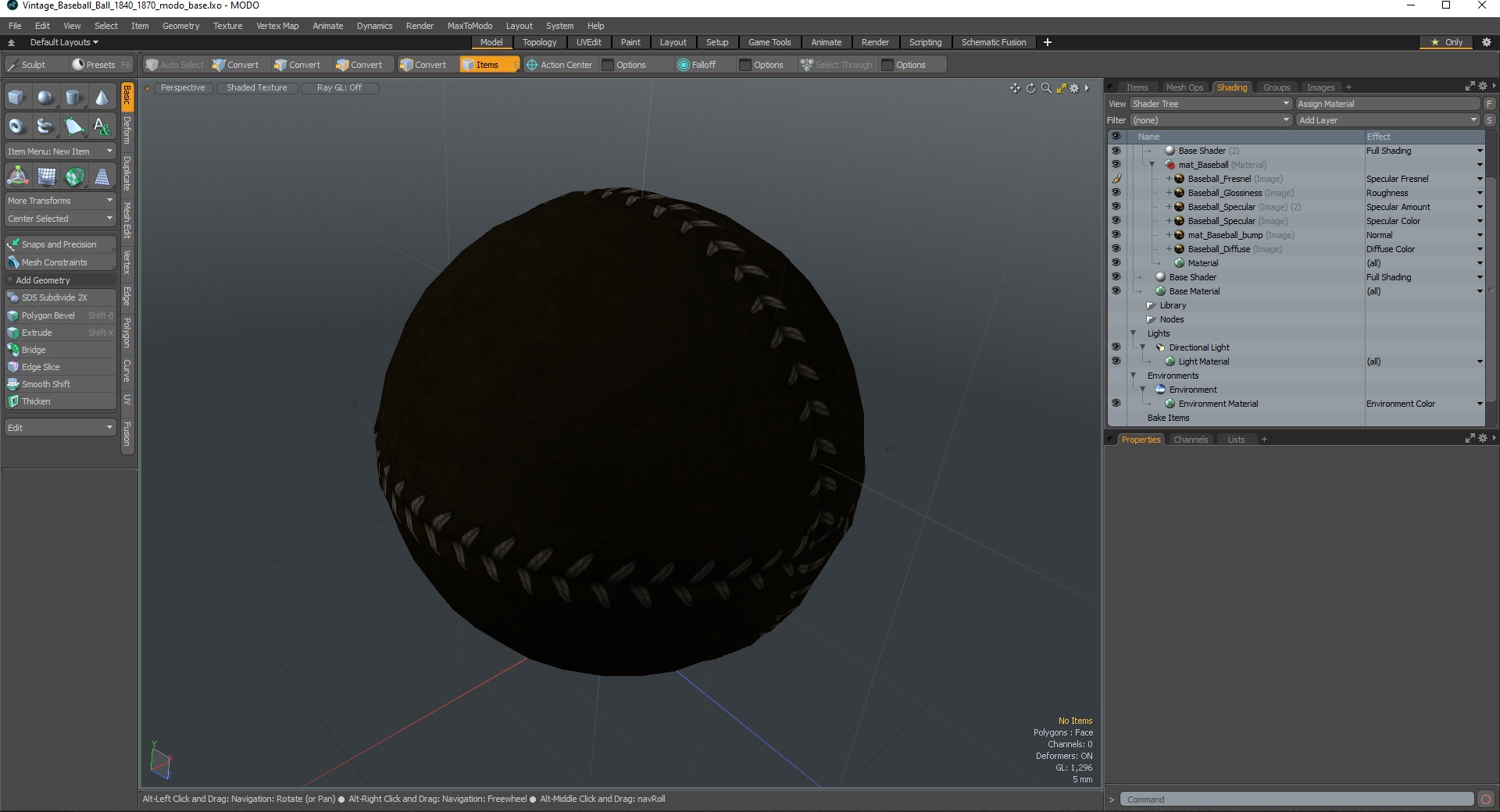Viewport: 1500px width, 812px height.
Task: Toggle visibility of mat_Baseball material
Action: click(1116, 165)
